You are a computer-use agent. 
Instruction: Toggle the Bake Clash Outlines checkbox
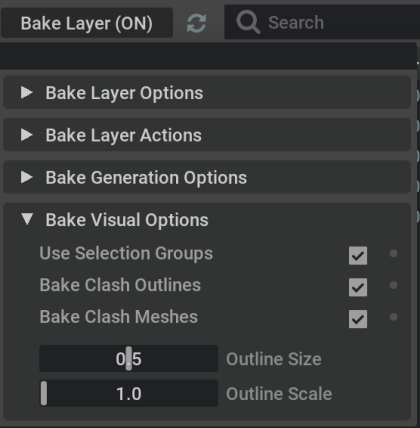[358, 287]
